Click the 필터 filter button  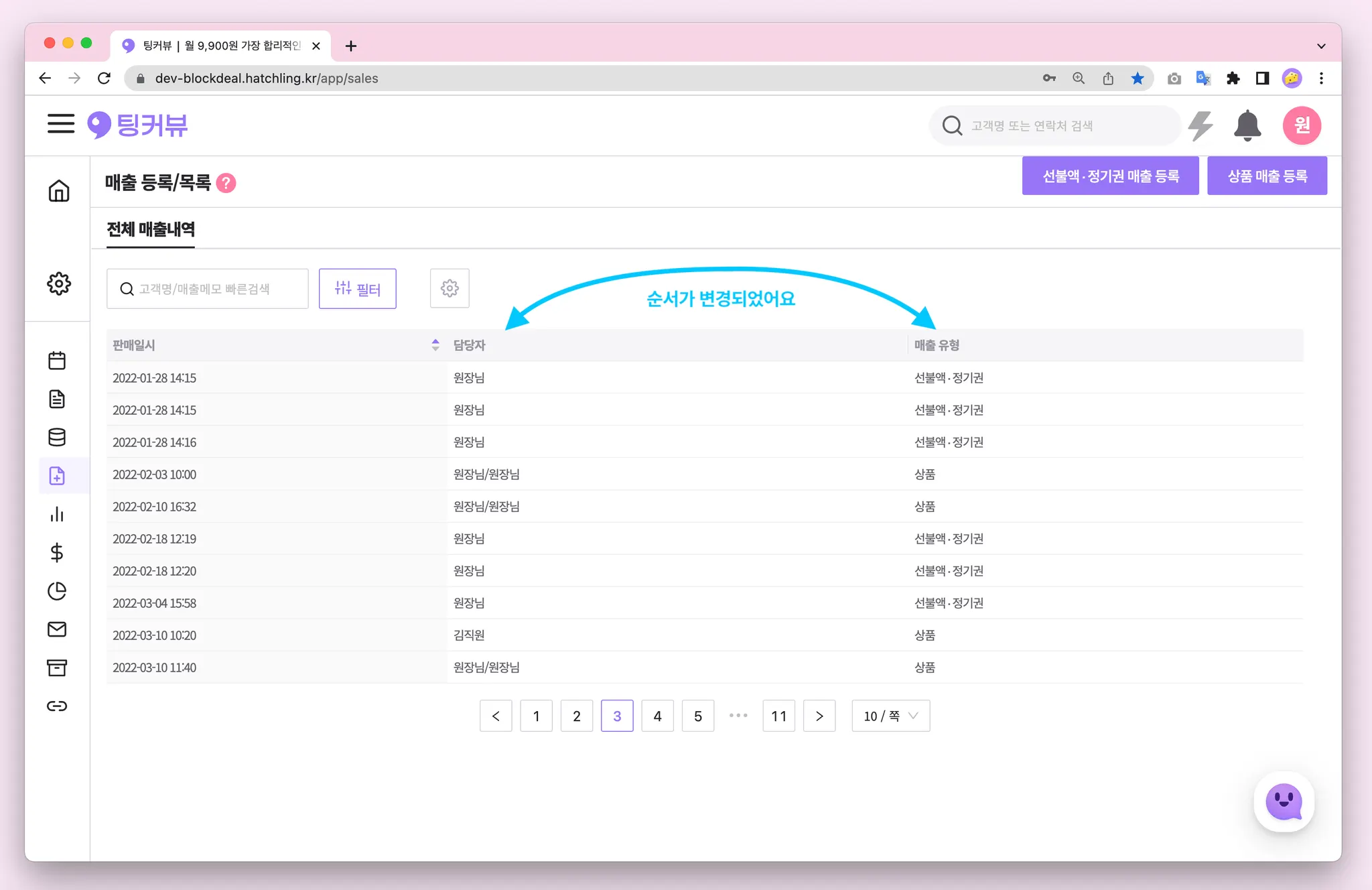click(357, 289)
